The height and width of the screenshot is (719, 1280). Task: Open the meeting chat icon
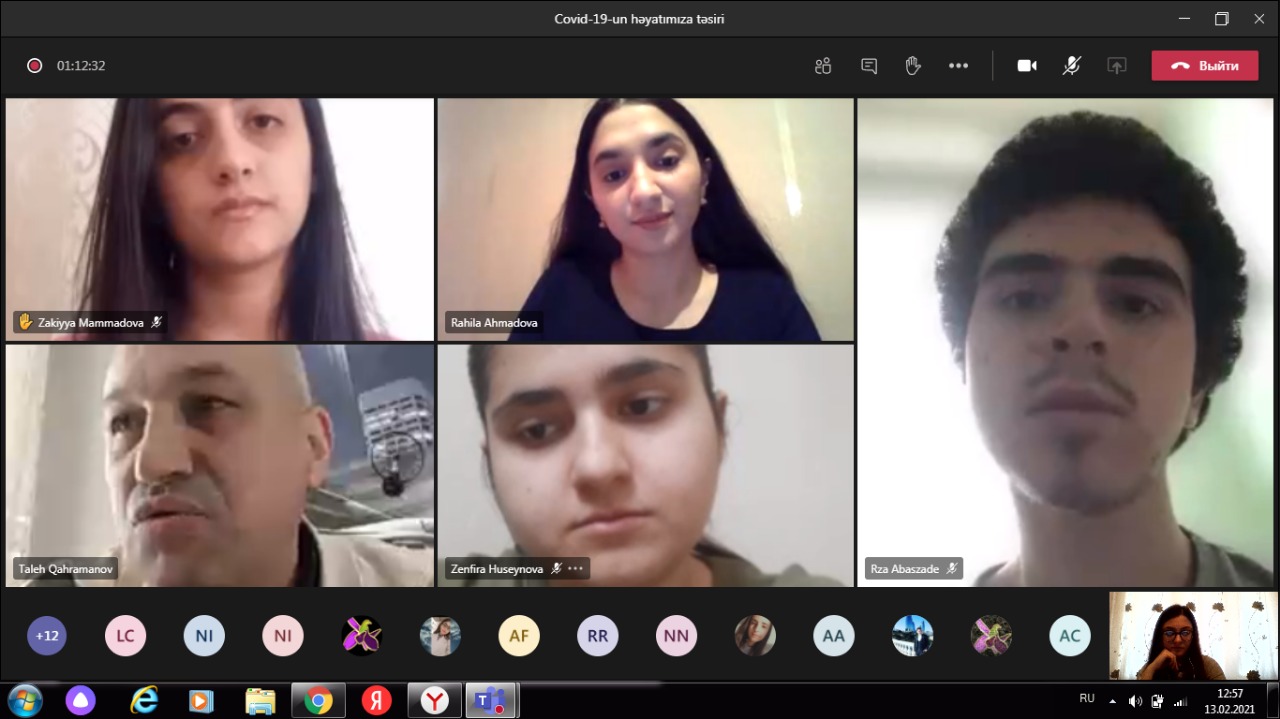pos(869,66)
